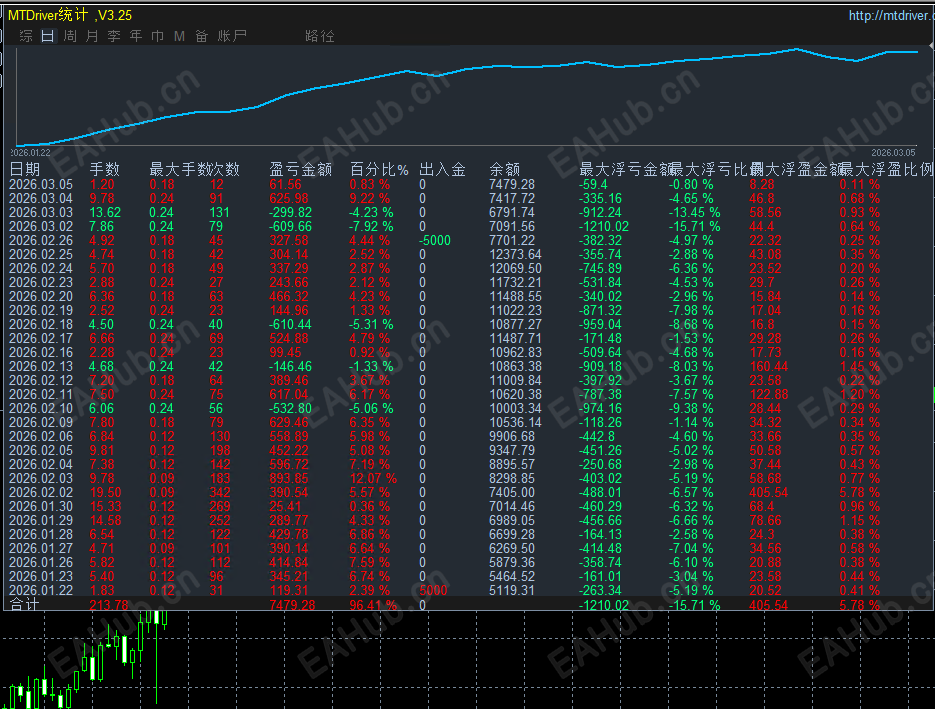Screen dimensions: 935x709
Task: Click the blue equity curve chart
Action: coord(467,95)
